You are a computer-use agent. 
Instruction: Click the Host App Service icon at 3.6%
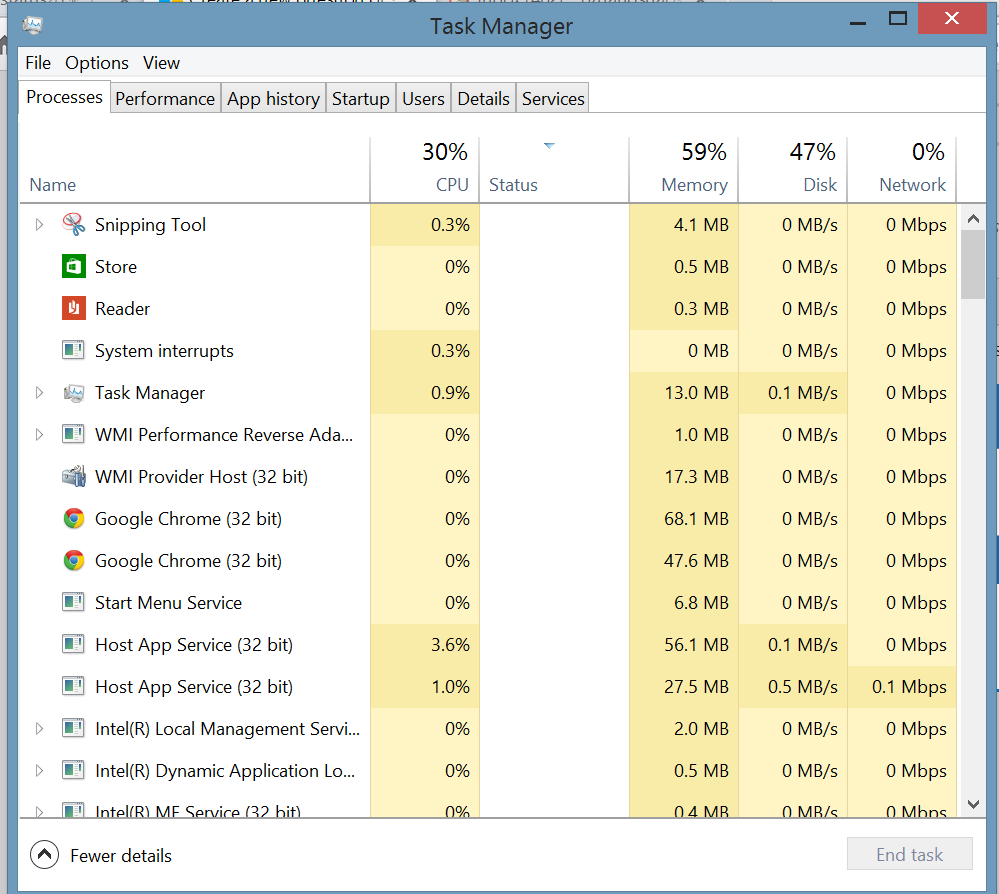[73, 644]
